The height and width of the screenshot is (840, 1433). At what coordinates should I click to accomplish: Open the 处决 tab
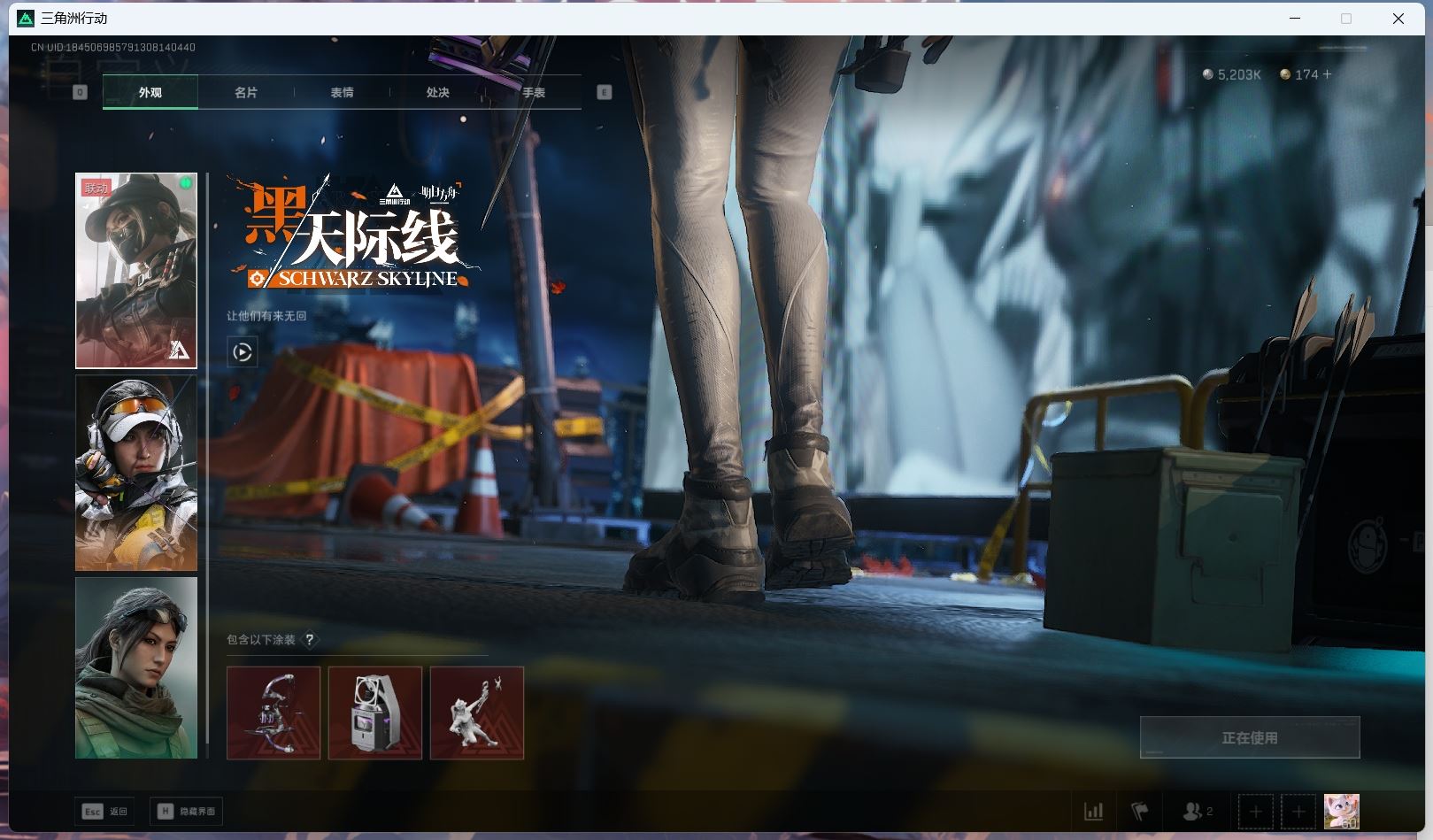click(x=438, y=92)
